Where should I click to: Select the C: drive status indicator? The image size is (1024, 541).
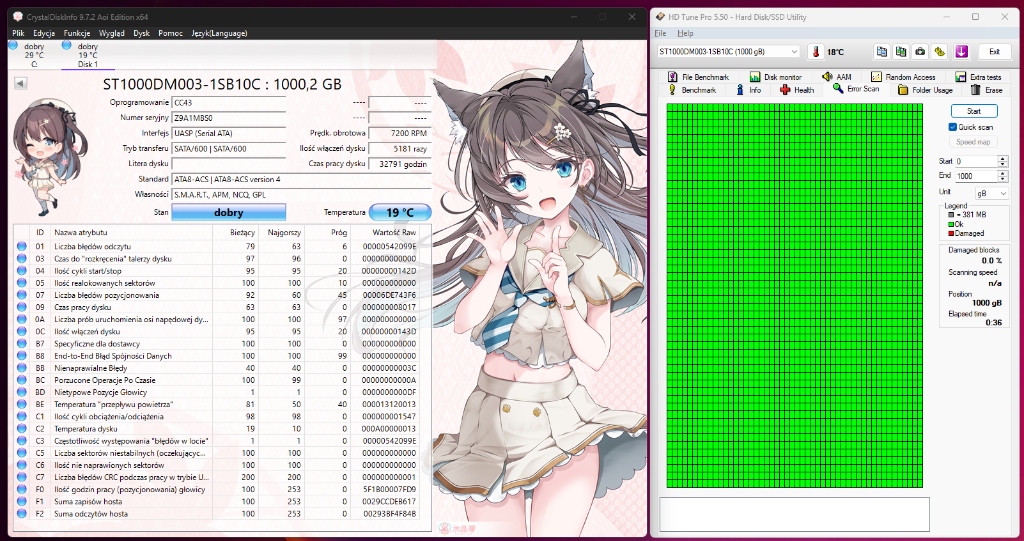pos(33,54)
